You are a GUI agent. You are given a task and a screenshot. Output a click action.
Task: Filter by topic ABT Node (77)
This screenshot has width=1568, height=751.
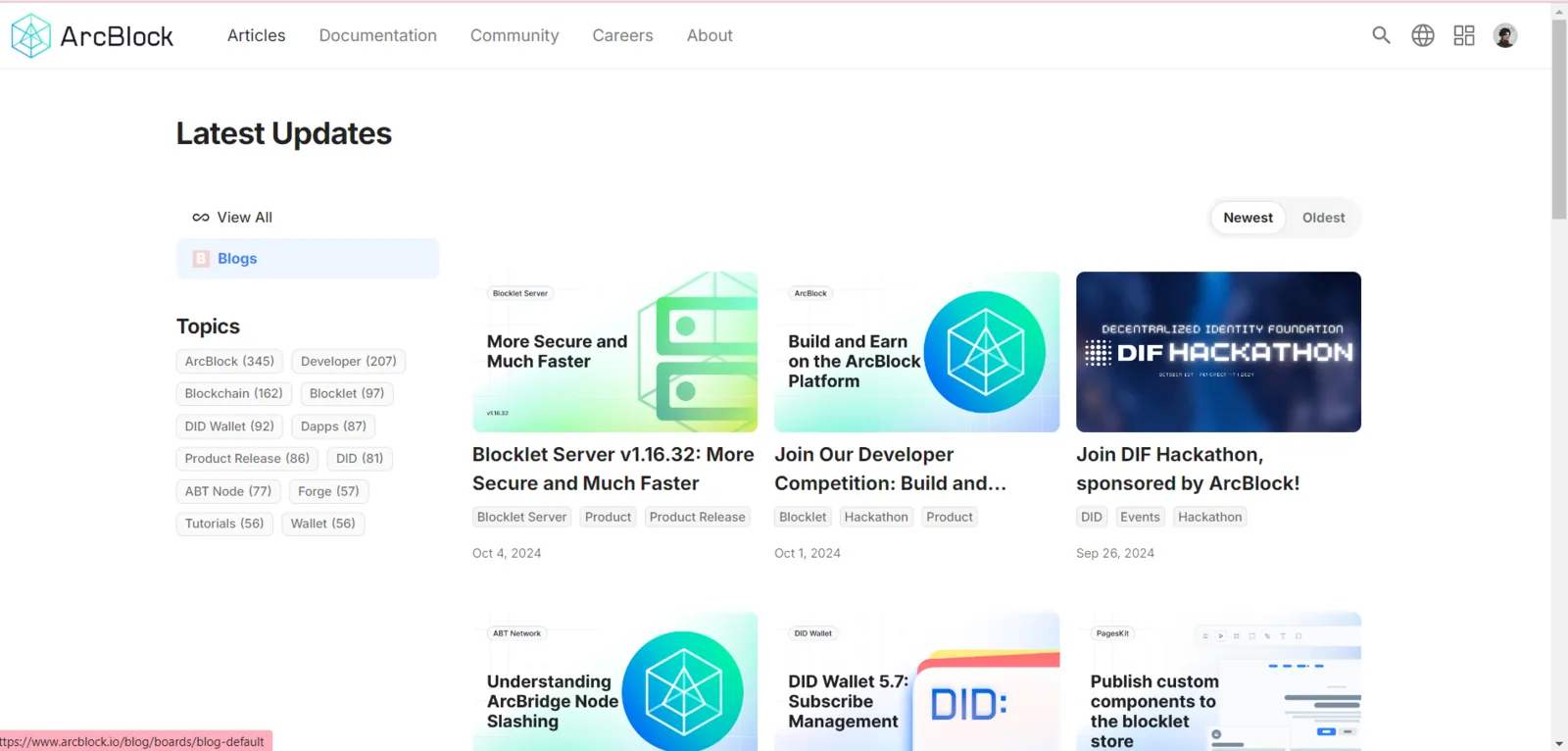(x=228, y=491)
